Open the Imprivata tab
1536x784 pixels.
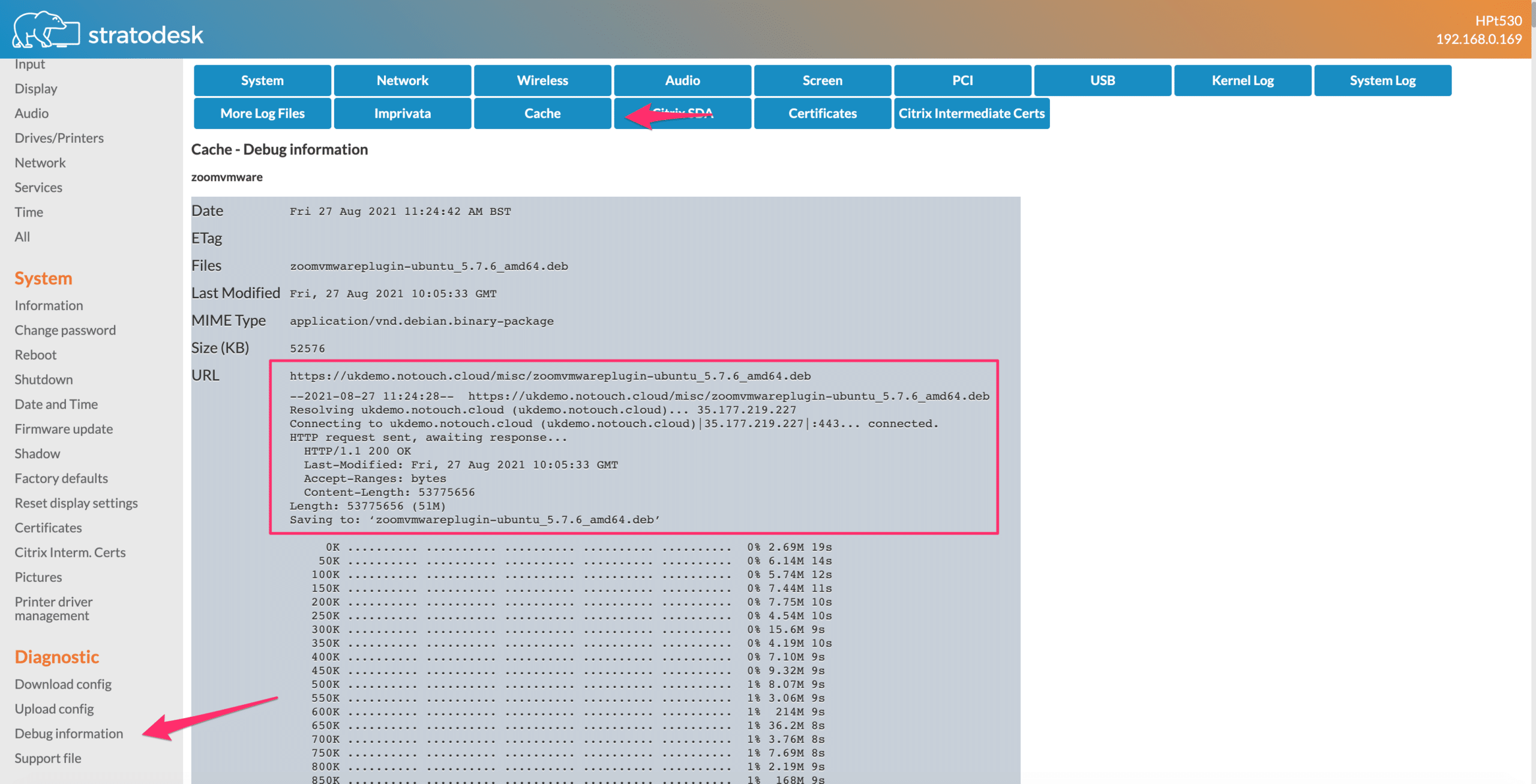[x=403, y=113]
